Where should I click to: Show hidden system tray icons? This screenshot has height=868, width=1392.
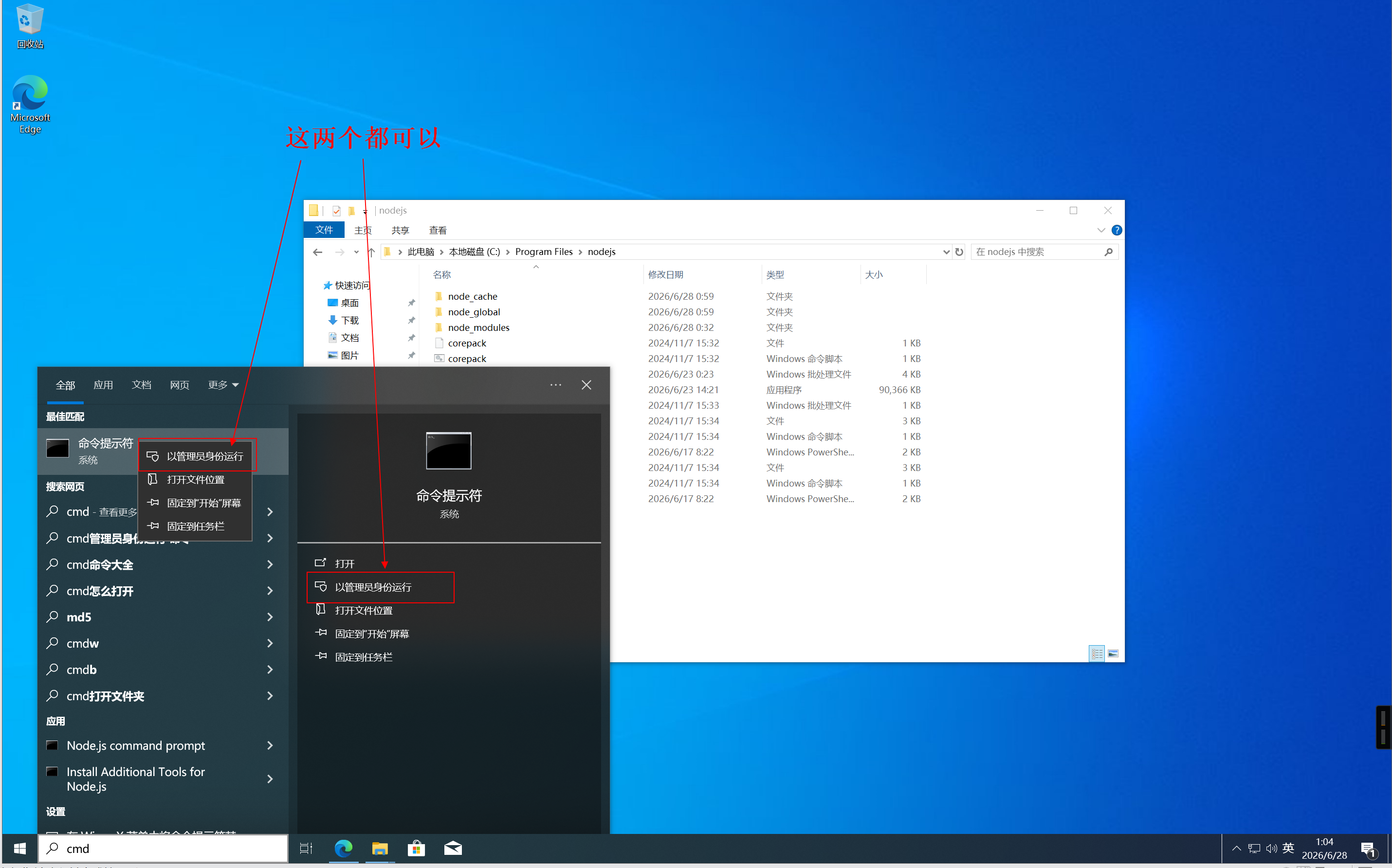click(x=1236, y=849)
